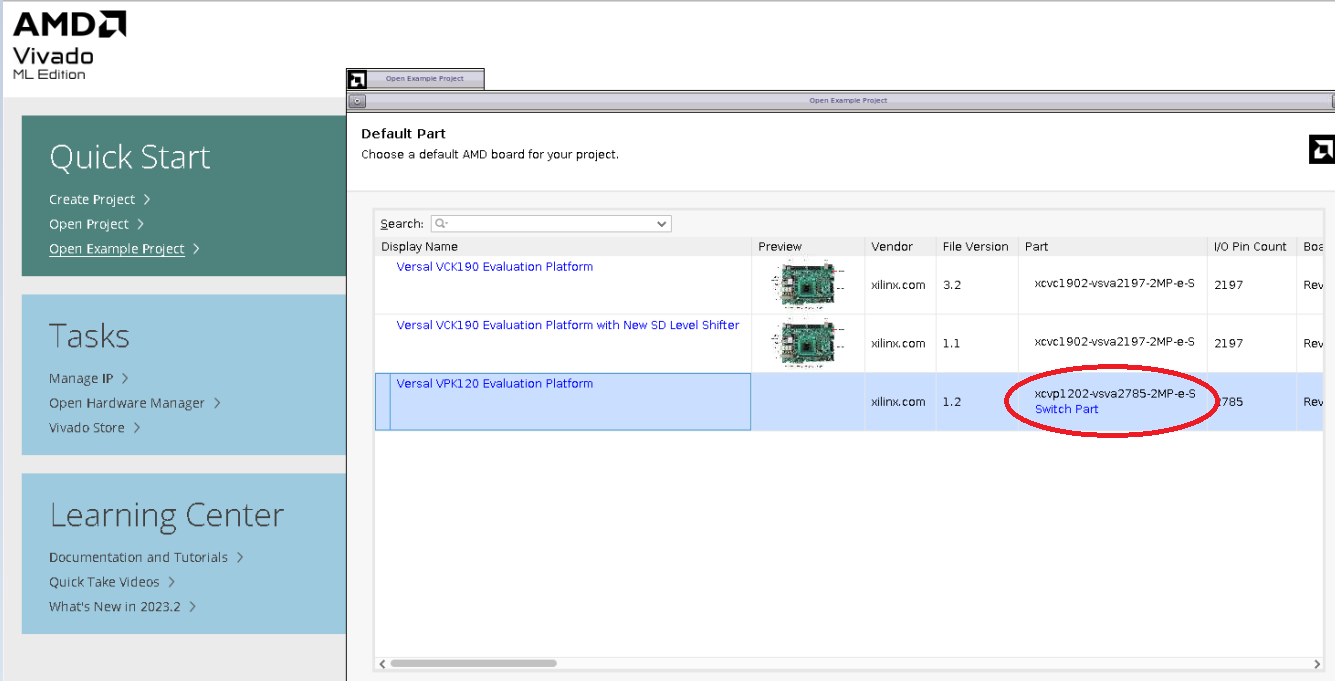
Task: Sort the table by the Part column header
Action: pos(1036,246)
